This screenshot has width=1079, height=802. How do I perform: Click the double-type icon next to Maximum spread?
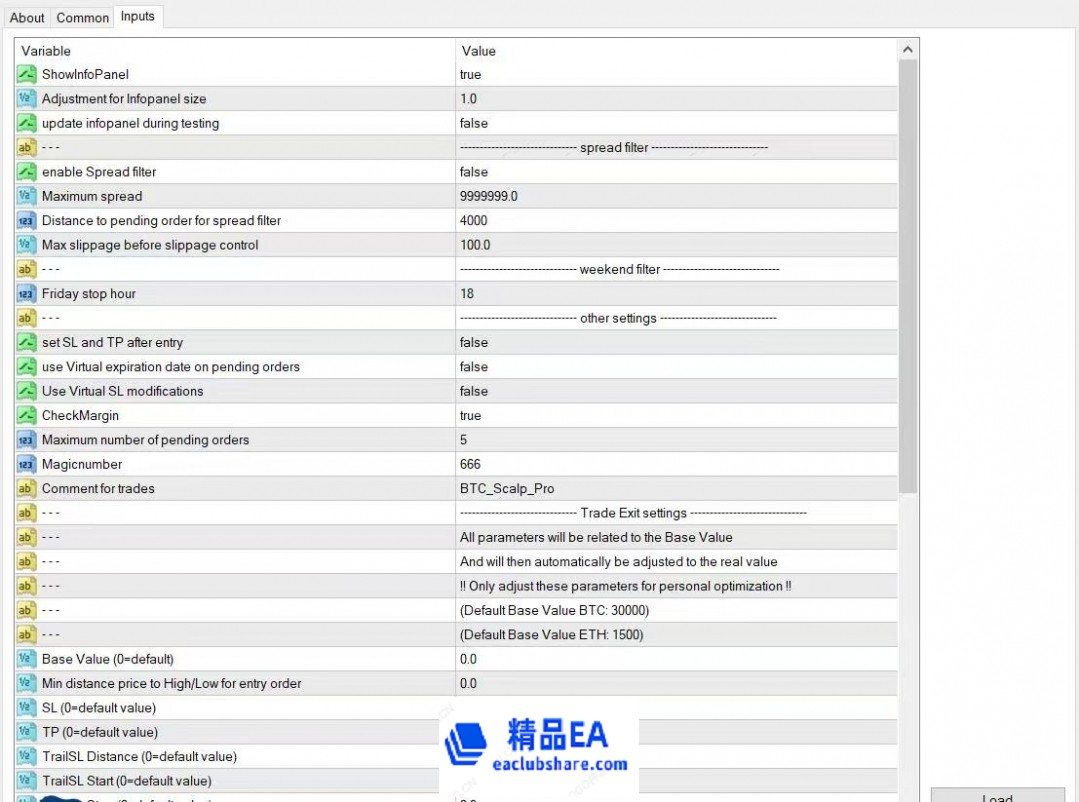click(26, 196)
